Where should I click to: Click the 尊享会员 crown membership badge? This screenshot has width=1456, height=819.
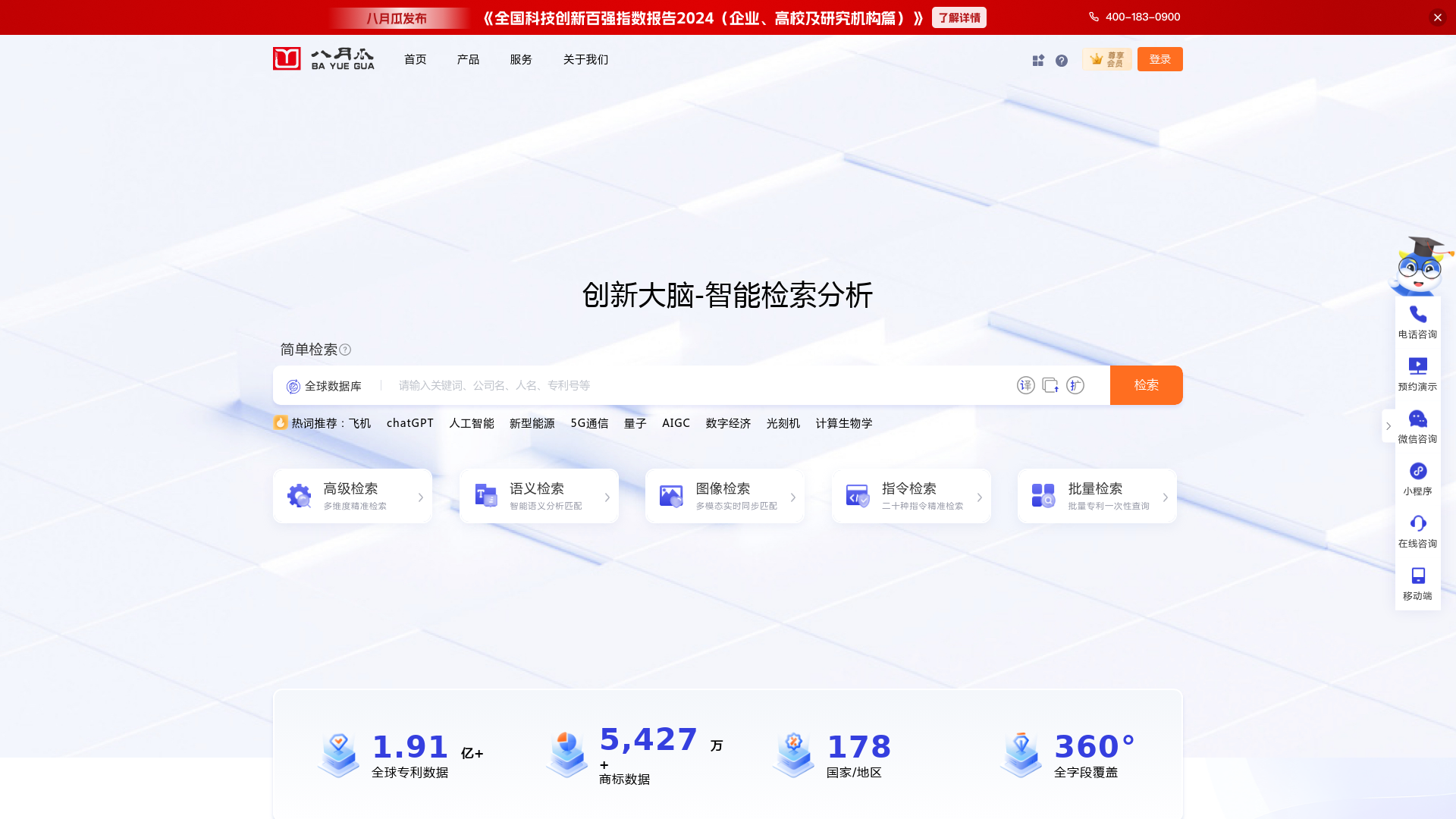click(x=1106, y=59)
